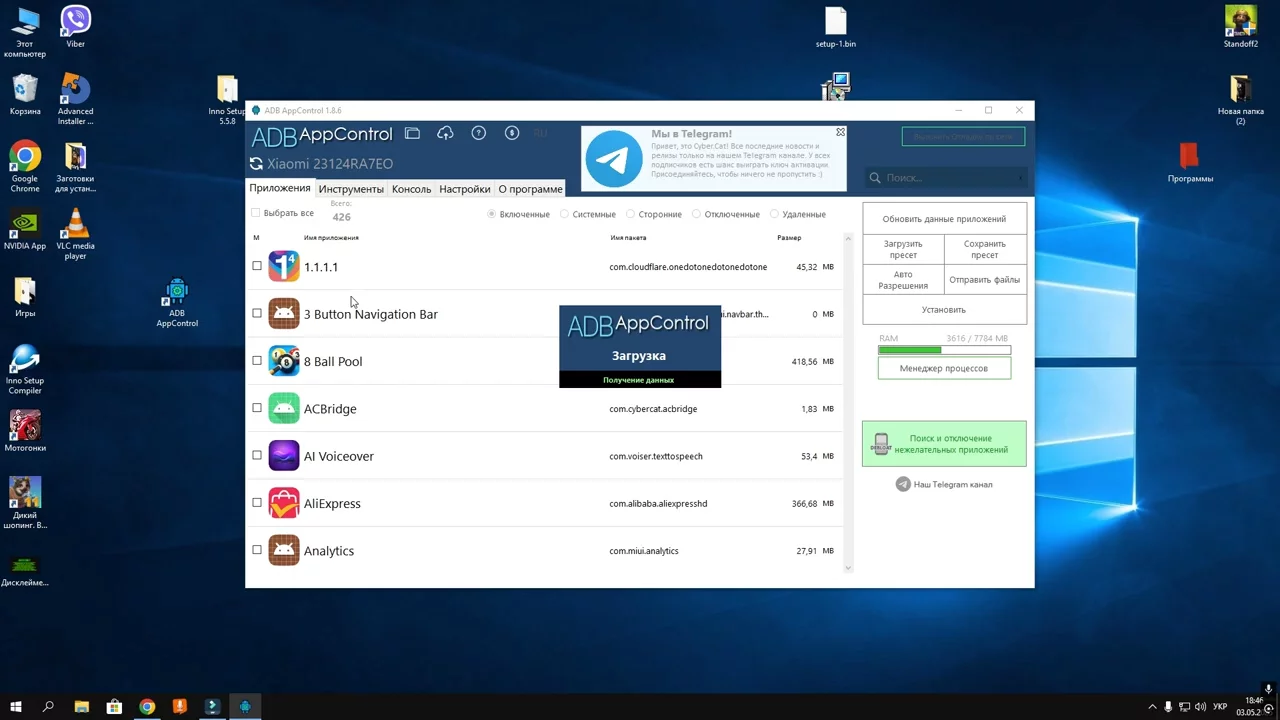Check the 'Выбрать все' checkbox
Image resolution: width=1280 pixels, height=720 pixels.
(256, 213)
